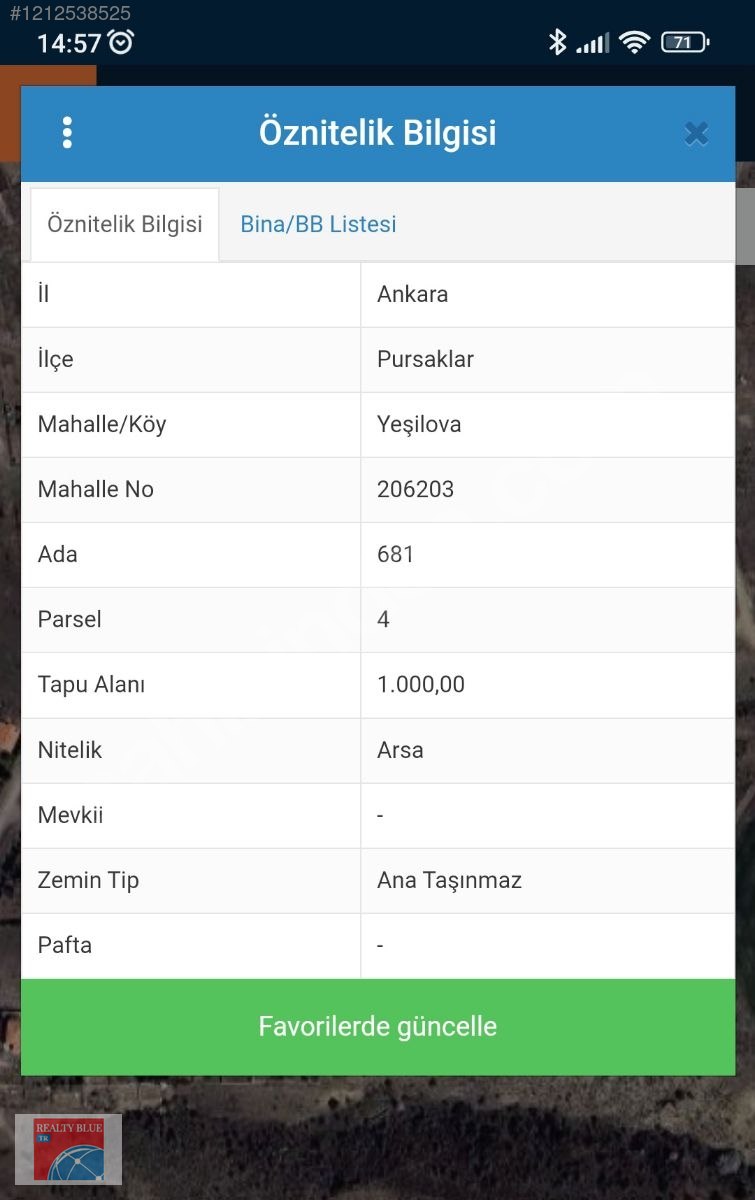
Task: Tap the alarm clock status icon
Action: (x=121, y=42)
